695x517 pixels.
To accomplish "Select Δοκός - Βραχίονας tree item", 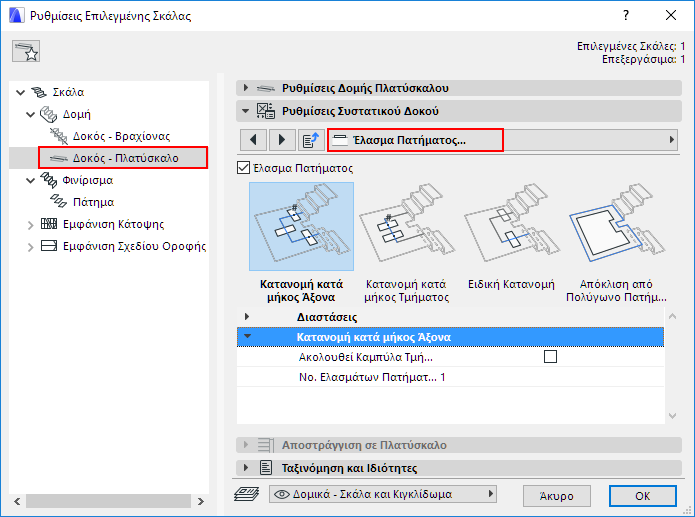I will tap(121, 136).
